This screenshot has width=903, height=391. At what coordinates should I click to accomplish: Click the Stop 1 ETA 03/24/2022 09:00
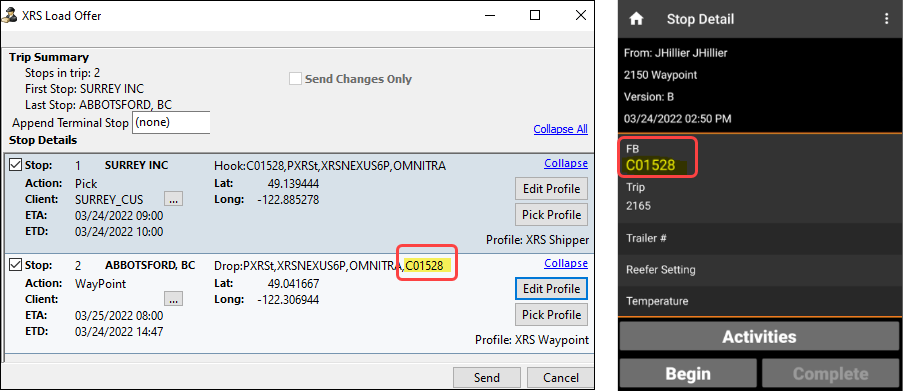pyautogui.click(x=119, y=216)
